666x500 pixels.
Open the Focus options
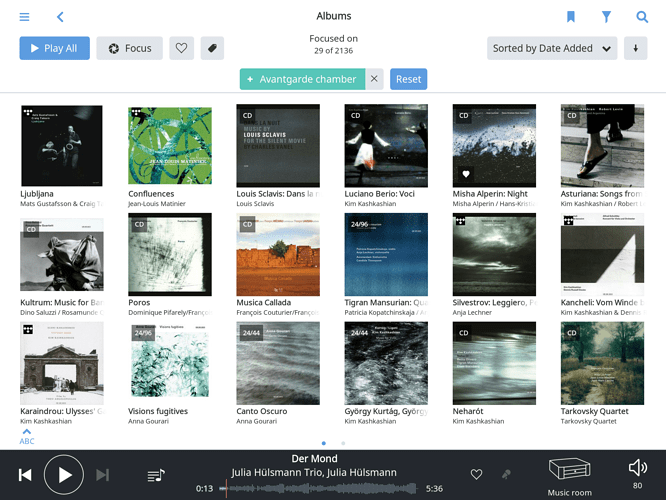[130, 48]
